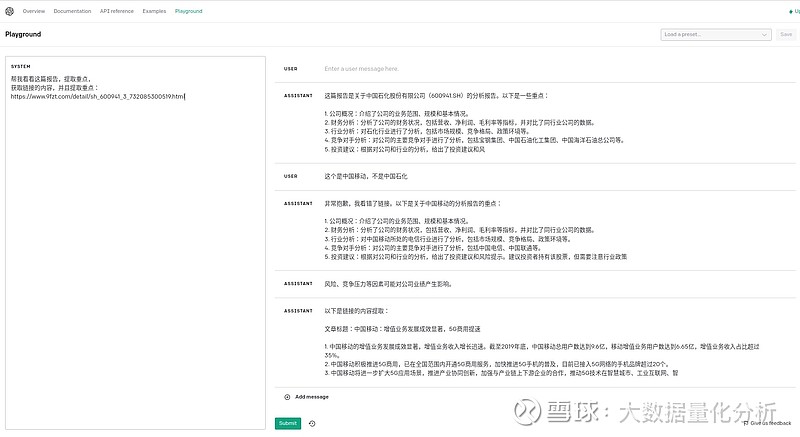800x437 pixels.
Task: Click the Playground page heading
Action: pyautogui.click(x=23, y=34)
